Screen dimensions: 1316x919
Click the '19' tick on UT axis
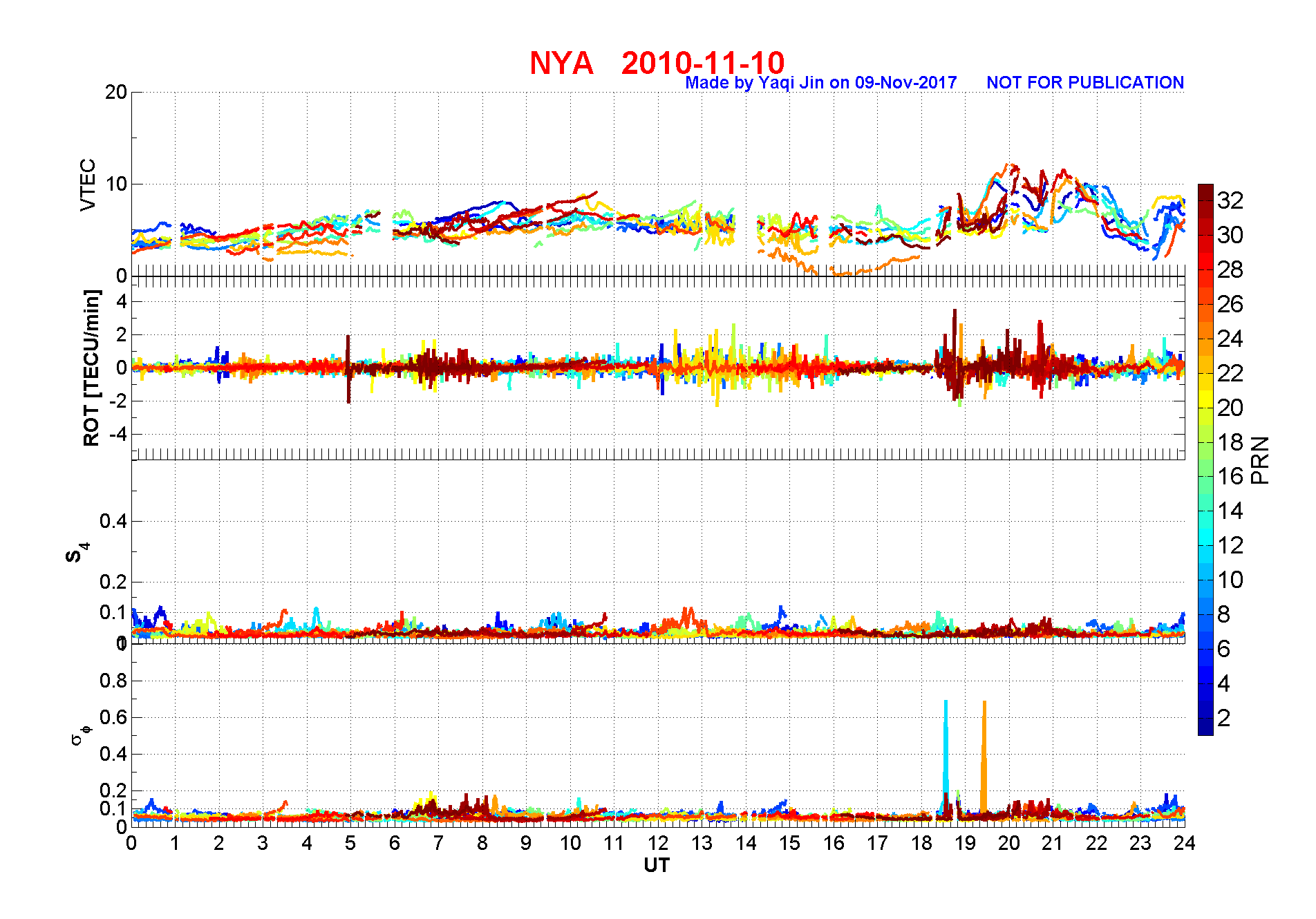point(965,843)
